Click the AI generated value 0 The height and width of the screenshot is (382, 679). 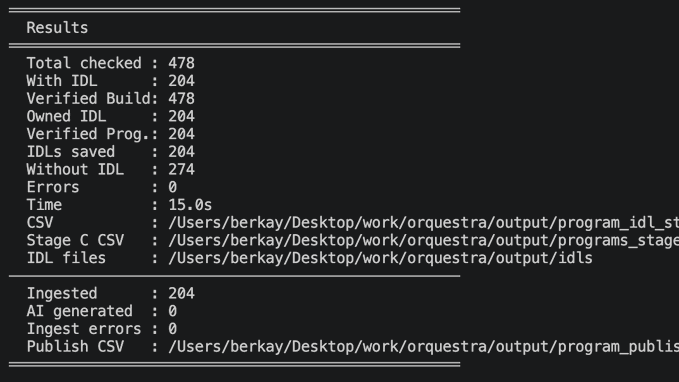[x=172, y=311]
